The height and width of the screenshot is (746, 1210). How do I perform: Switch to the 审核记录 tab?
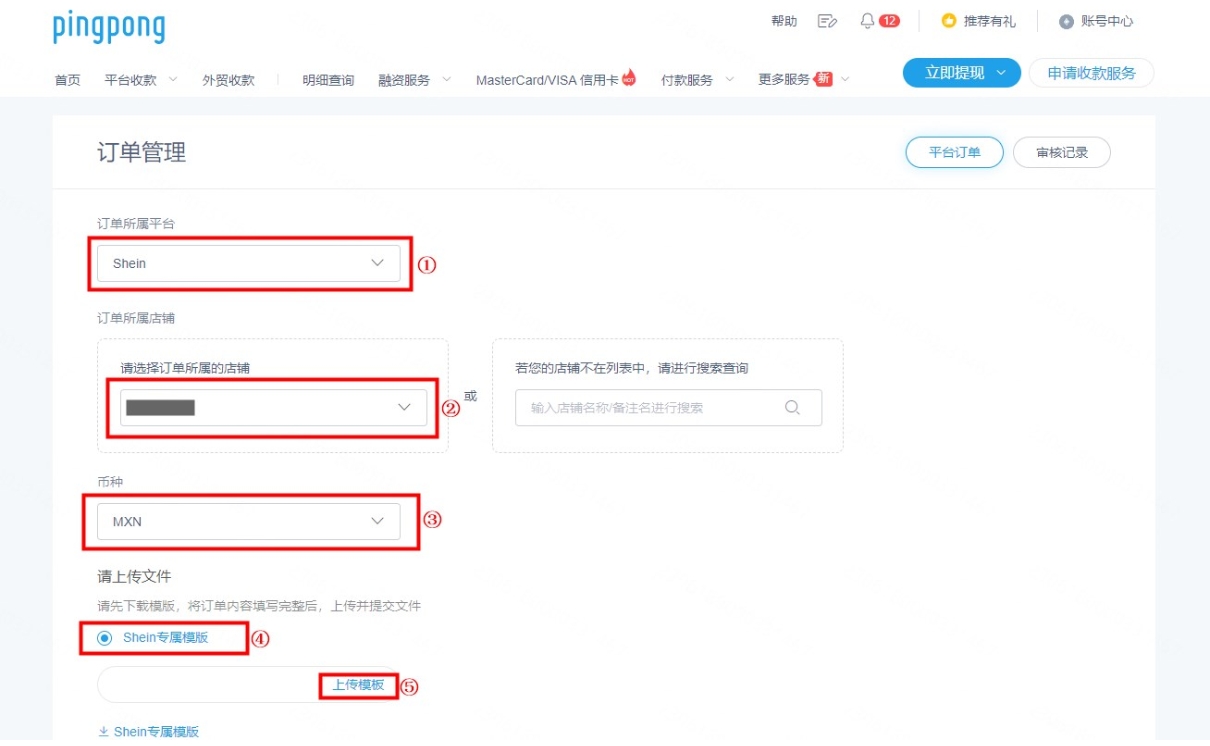click(1061, 153)
